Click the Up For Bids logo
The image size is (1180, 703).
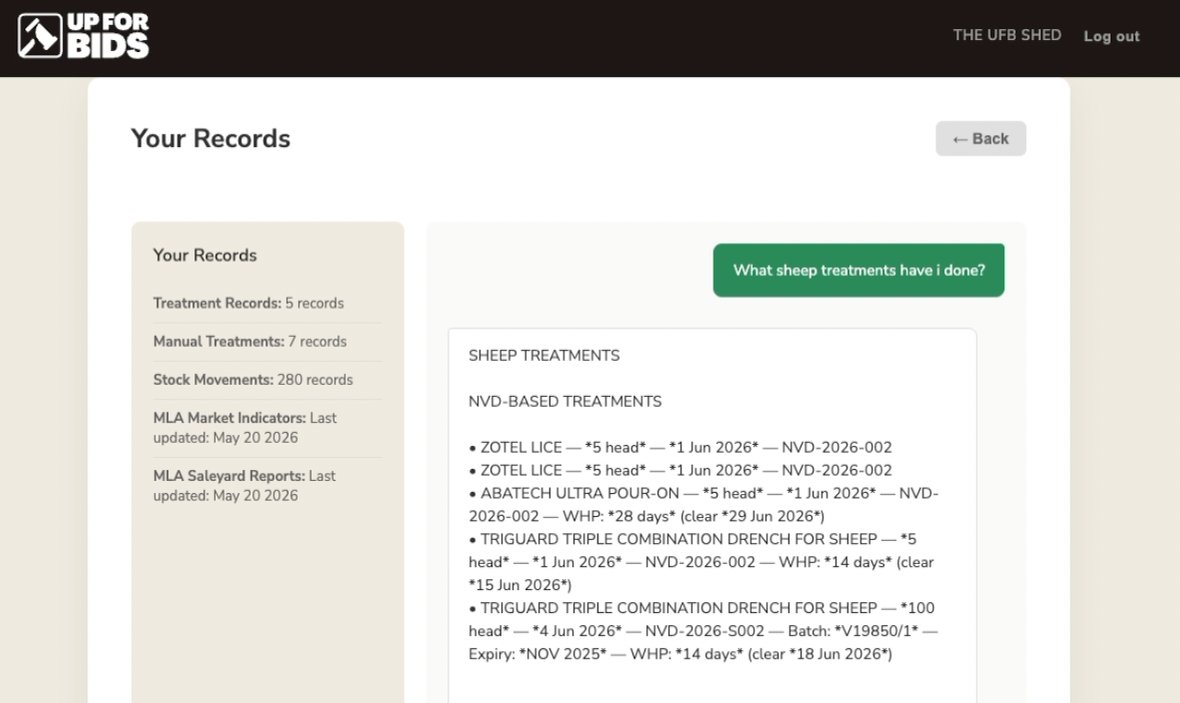84,35
